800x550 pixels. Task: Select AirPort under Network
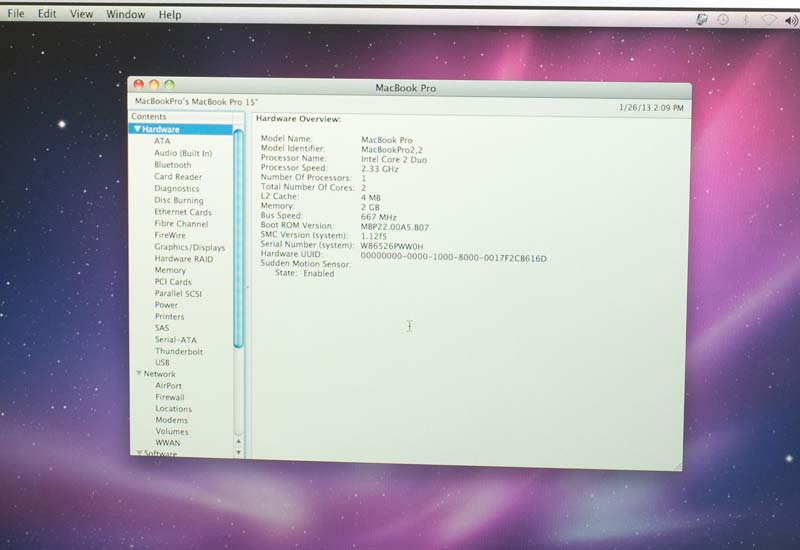click(x=168, y=386)
